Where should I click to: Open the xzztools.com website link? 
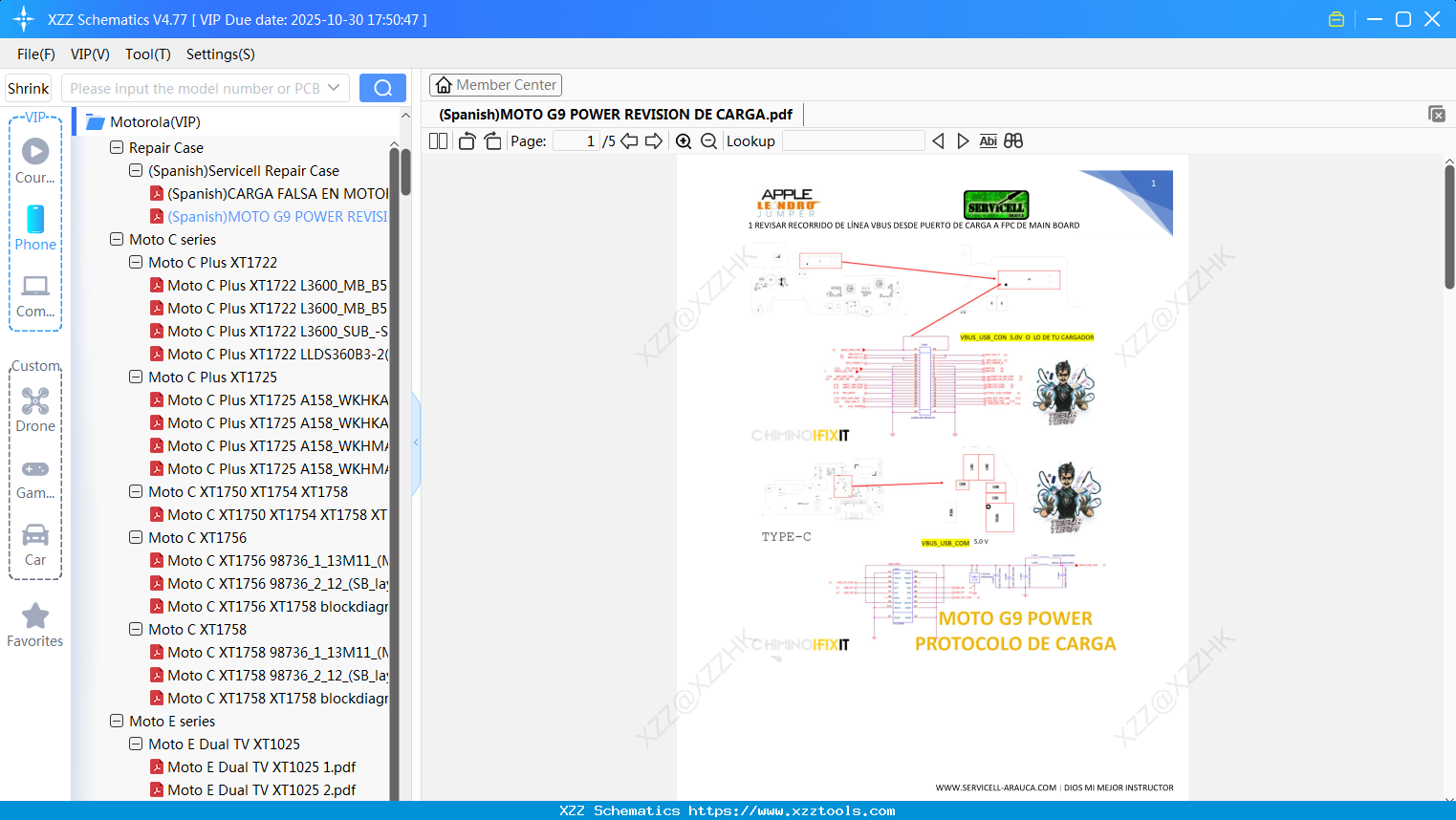tap(792, 810)
